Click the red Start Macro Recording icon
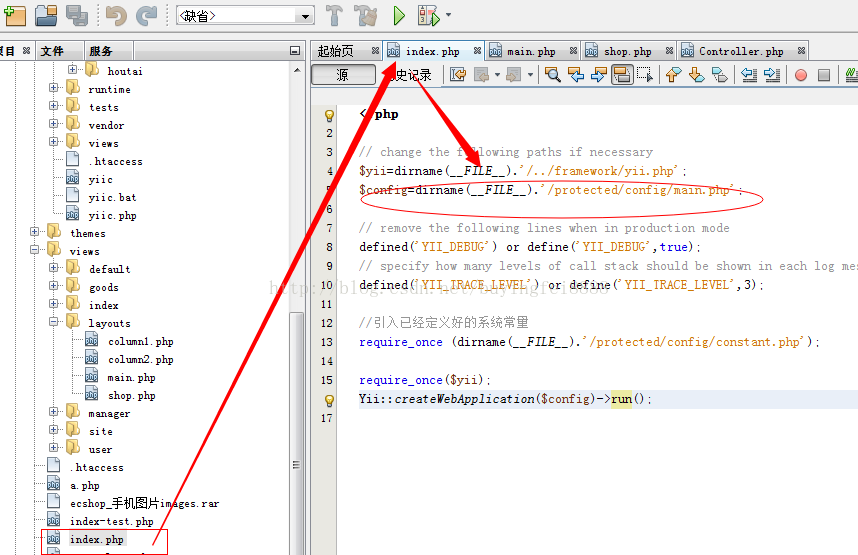 (x=801, y=75)
